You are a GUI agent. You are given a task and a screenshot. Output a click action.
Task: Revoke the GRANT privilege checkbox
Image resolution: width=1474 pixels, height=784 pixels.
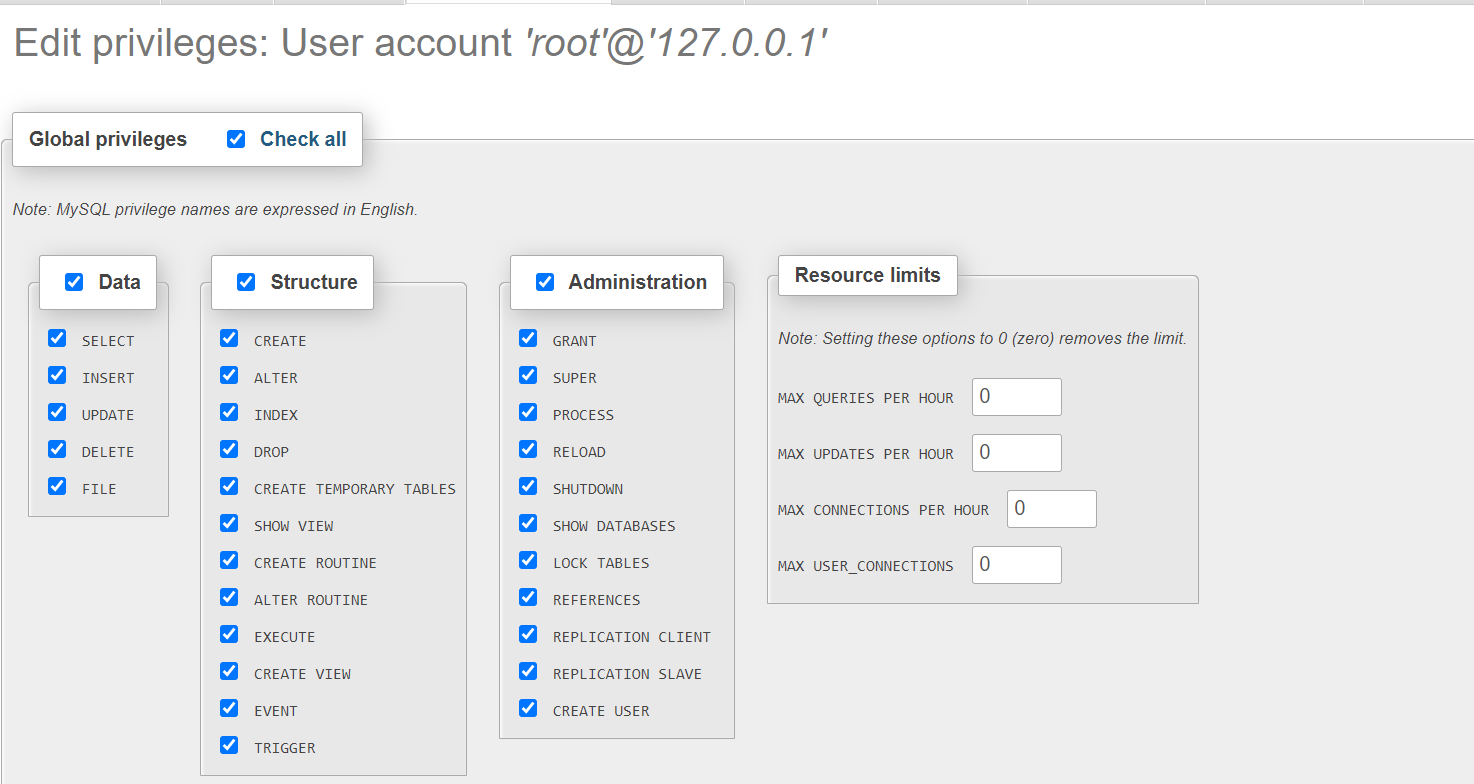point(528,338)
